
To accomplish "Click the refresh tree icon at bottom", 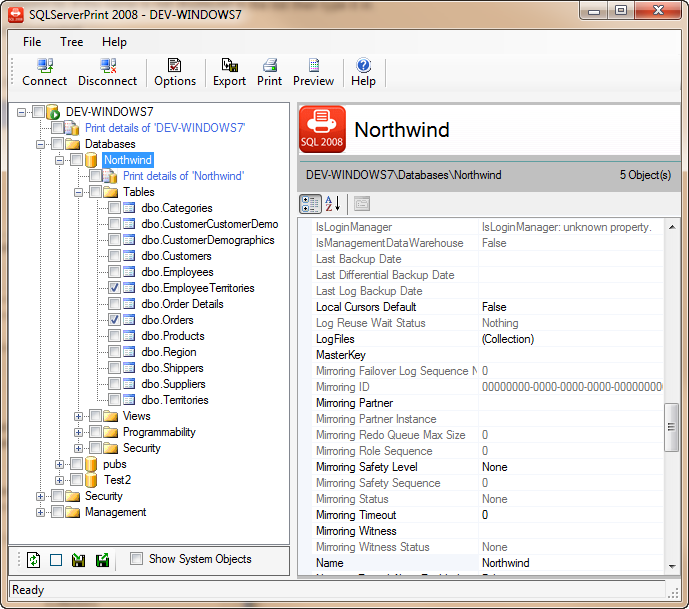I will pos(34,560).
